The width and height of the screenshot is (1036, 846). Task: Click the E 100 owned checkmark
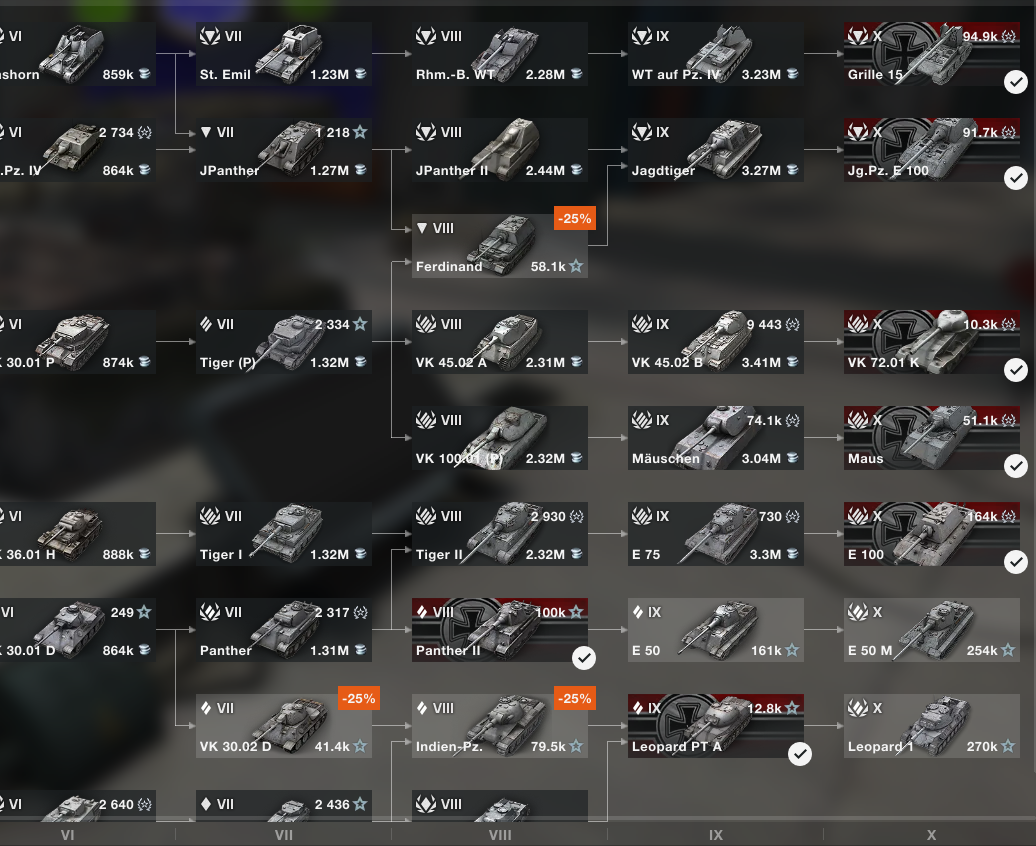coord(1016,562)
